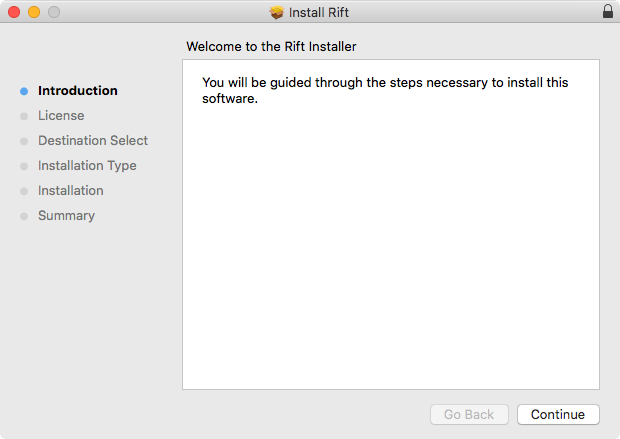The width and height of the screenshot is (620, 439).
Task: Click the bullet beside Destination Select
Action: [24, 141]
